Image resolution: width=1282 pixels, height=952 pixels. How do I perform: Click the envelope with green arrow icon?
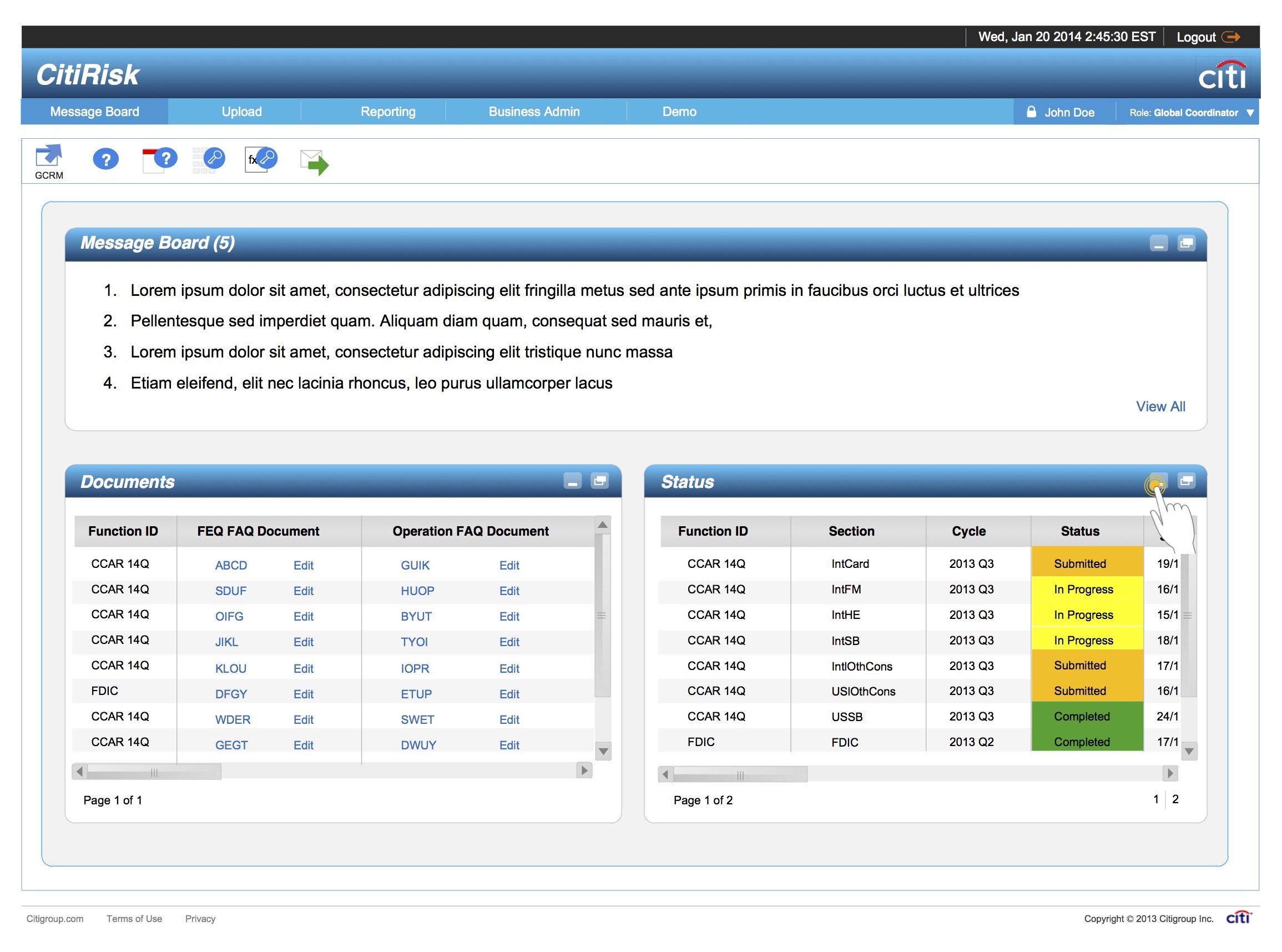tap(314, 163)
